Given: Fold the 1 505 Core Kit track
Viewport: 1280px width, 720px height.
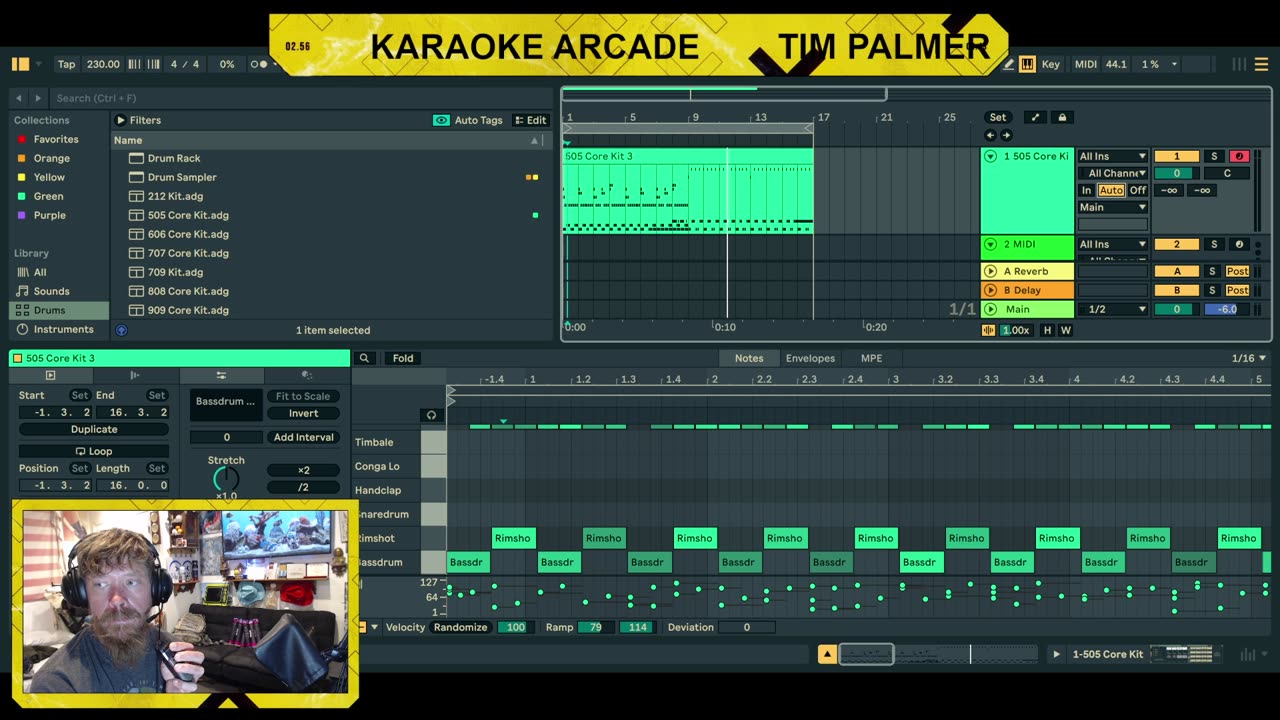Looking at the screenshot, I should [990, 156].
